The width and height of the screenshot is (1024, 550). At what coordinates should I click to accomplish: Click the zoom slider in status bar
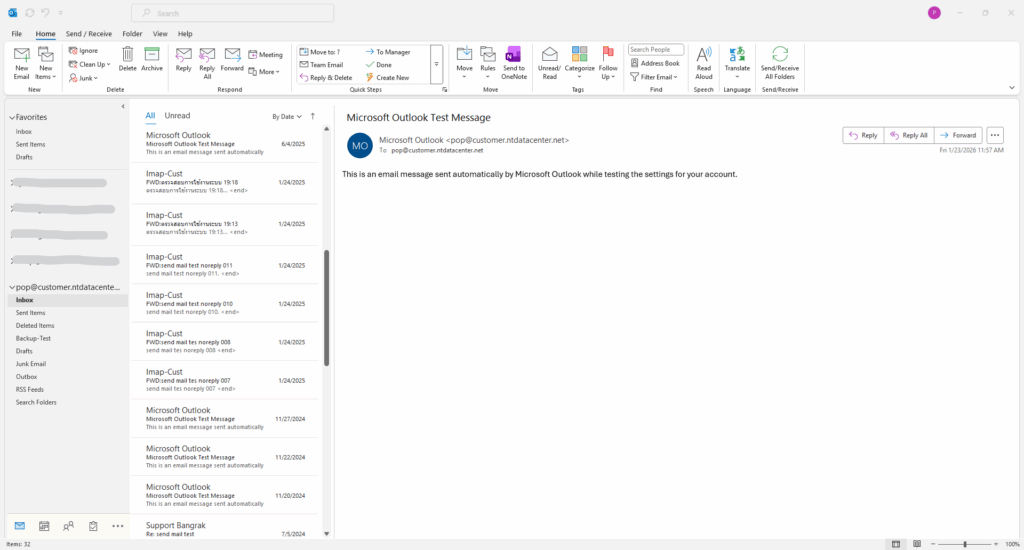pos(964,544)
